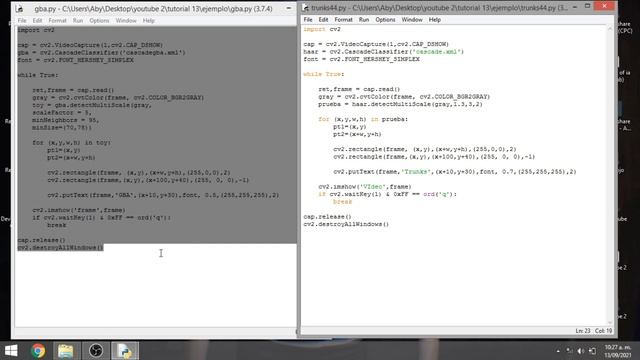This screenshot has width=640, height=360.
Task: Click the 'GBA' putText line in gba.py
Action: click(163, 196)
